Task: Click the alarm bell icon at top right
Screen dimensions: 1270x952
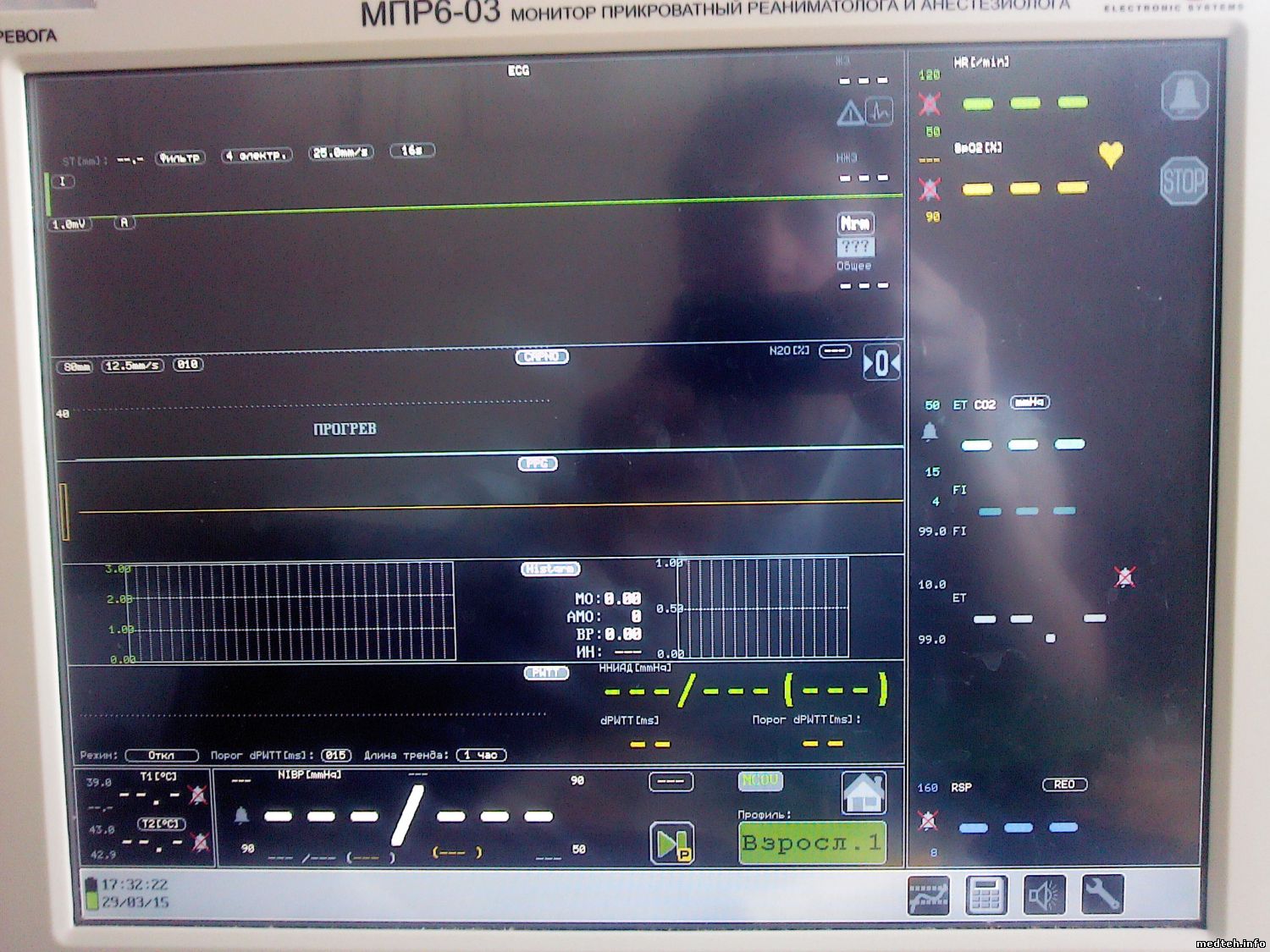Action: 1184,96
